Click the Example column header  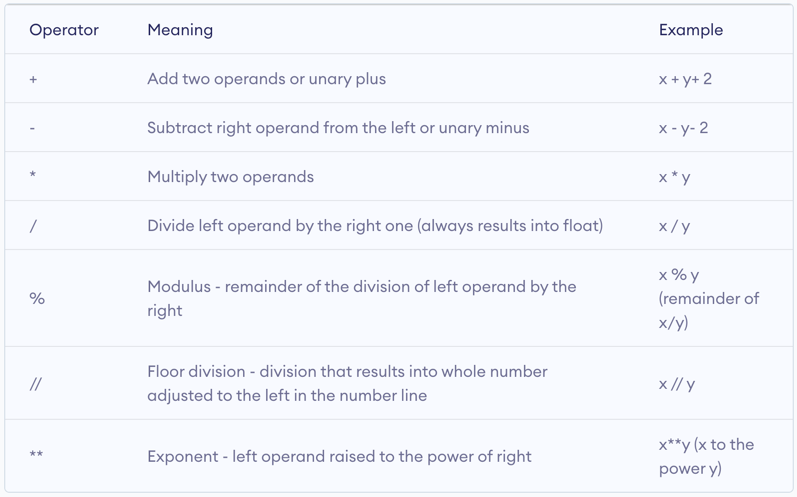(x=690, y=30)
